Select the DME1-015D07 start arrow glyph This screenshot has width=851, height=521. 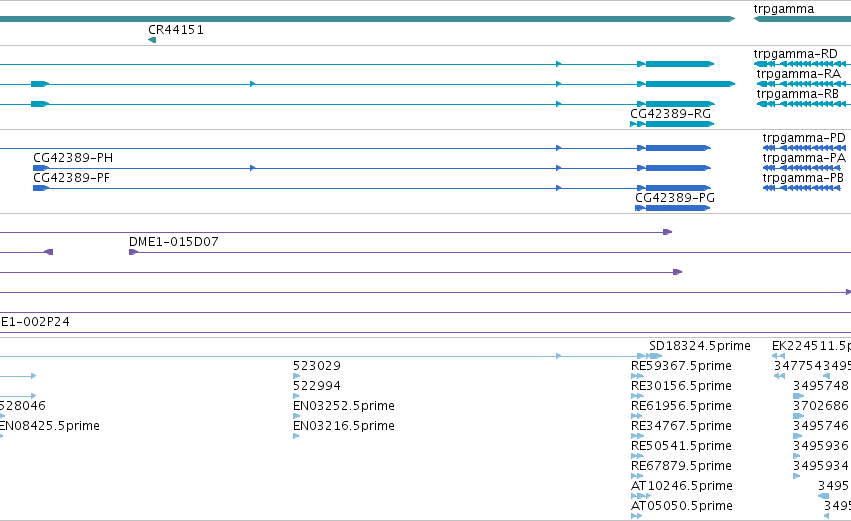(x=134, y=252)
